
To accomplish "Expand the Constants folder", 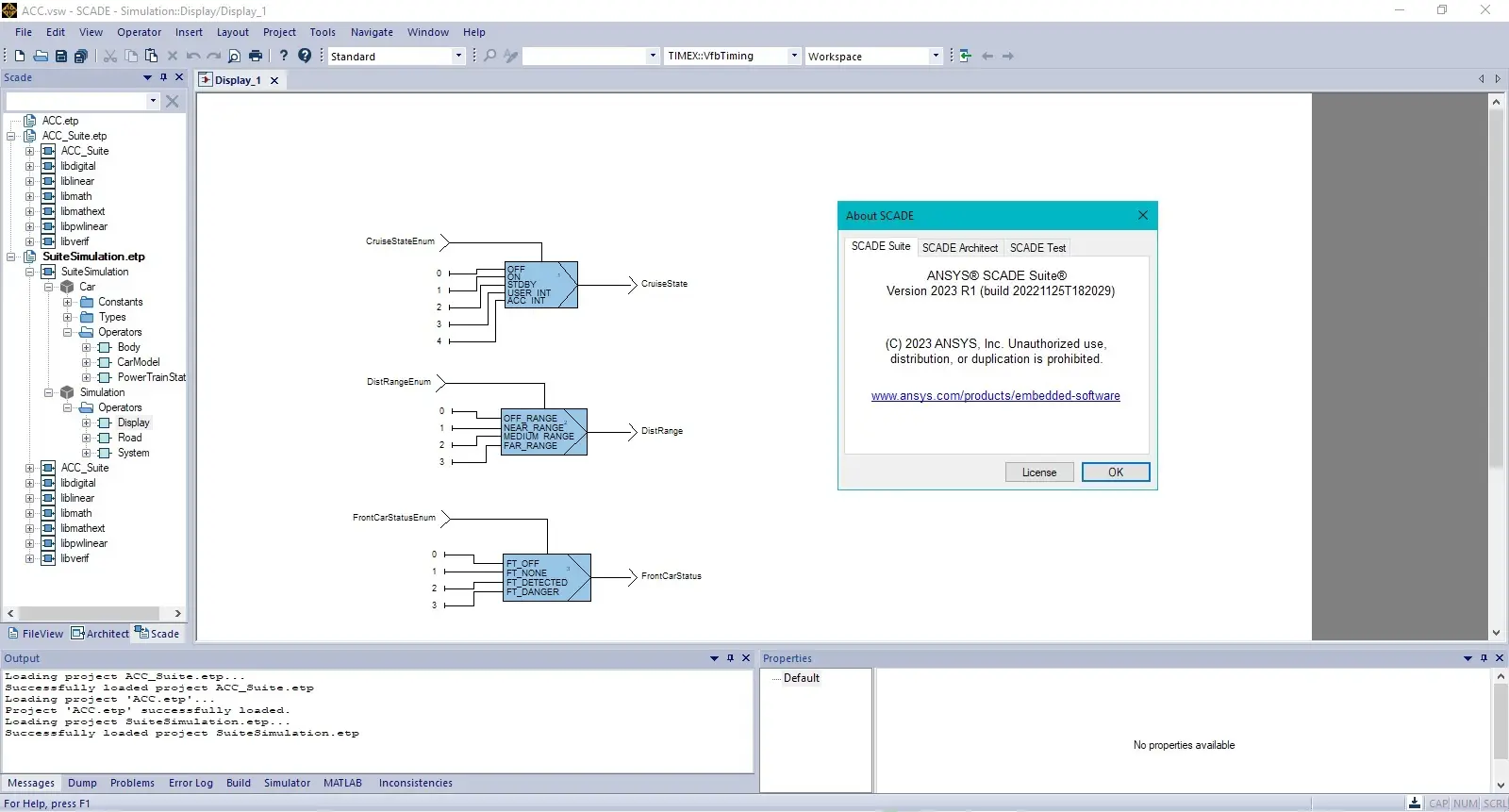I will [x=68, y=302].
